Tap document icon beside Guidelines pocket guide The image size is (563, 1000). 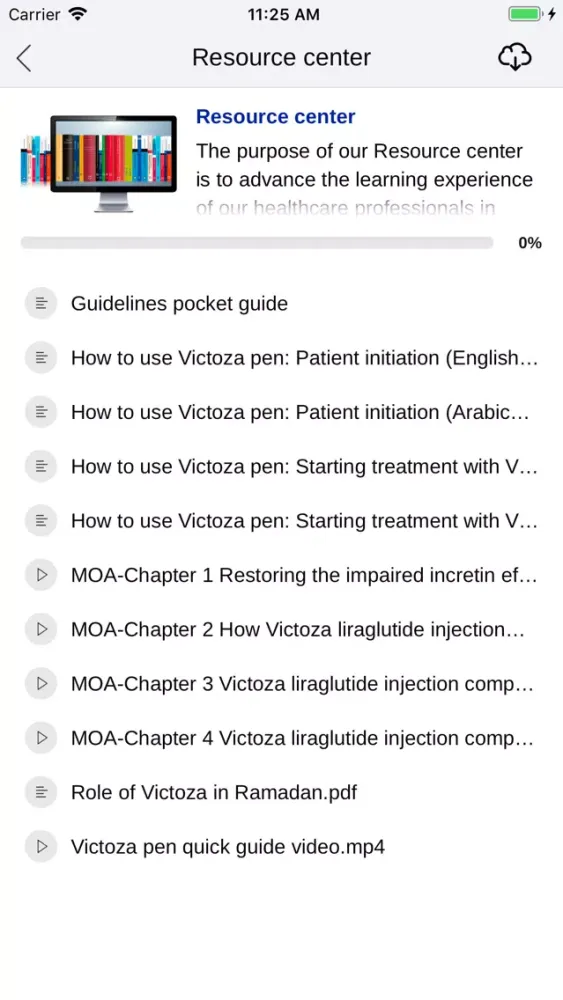pyautogui.click(x=41, y=304)
